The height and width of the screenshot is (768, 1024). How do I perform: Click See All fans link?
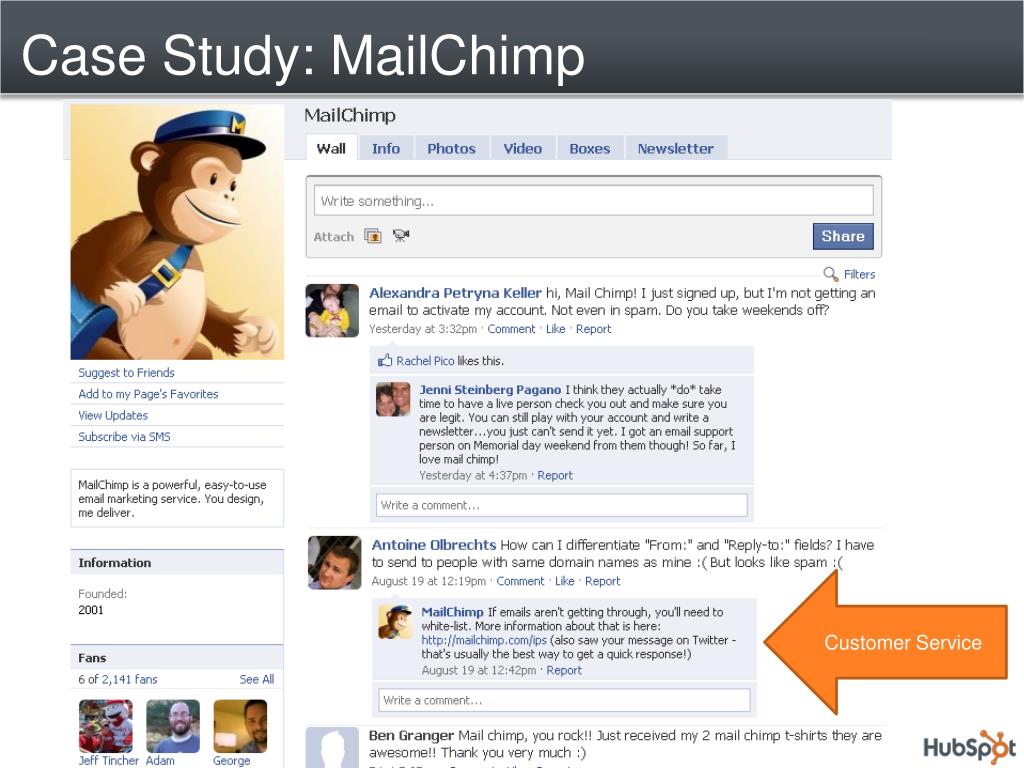(x=257, y=679)
